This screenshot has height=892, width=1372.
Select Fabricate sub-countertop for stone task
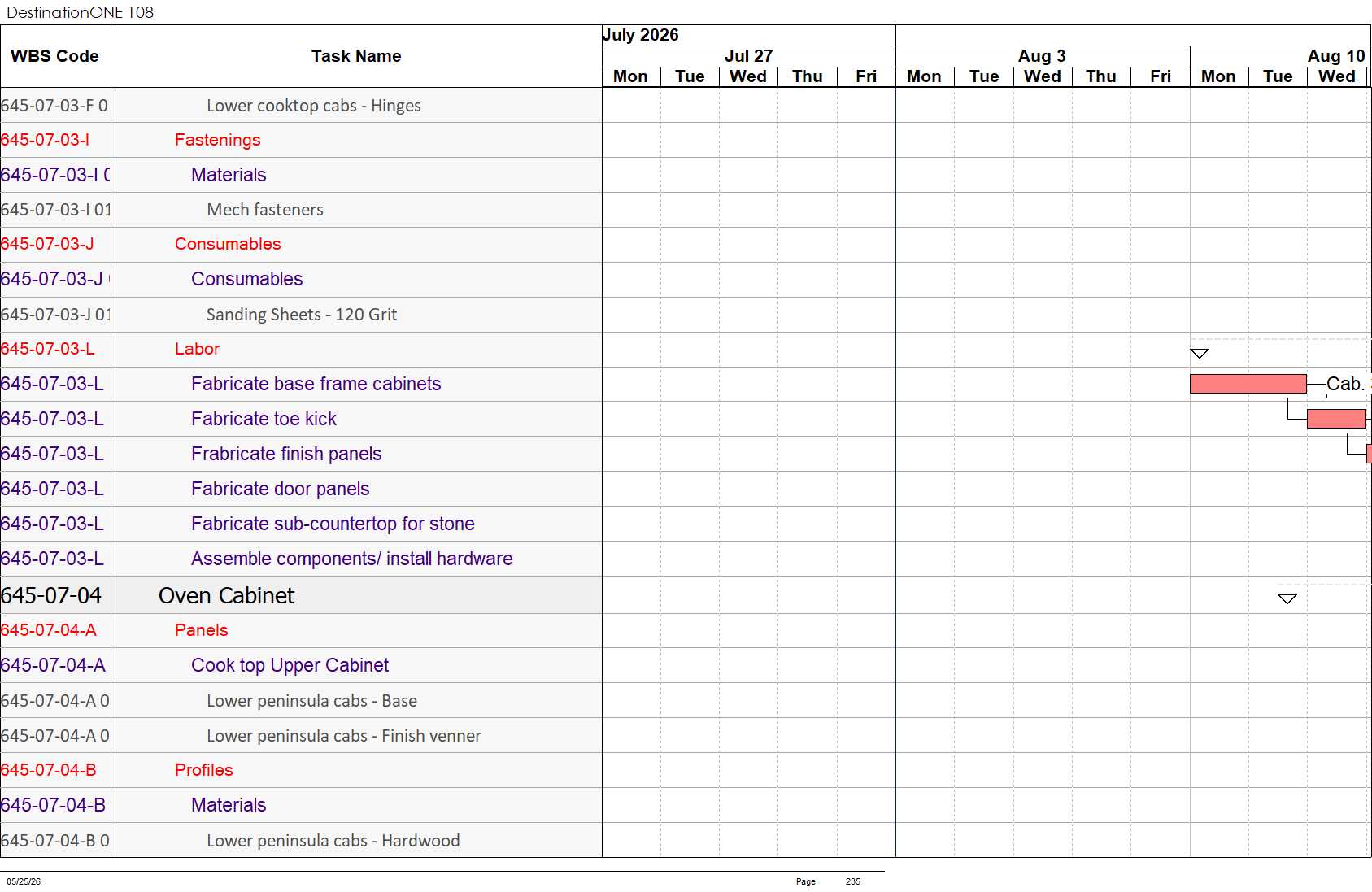tap(333, 524)
